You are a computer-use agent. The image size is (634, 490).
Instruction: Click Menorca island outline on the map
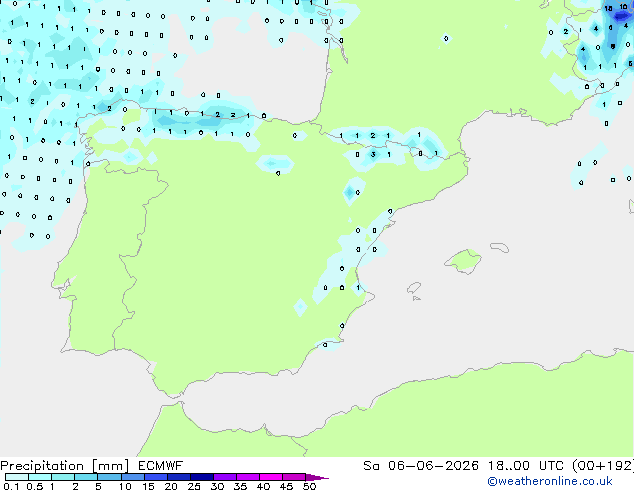[499, 247]
